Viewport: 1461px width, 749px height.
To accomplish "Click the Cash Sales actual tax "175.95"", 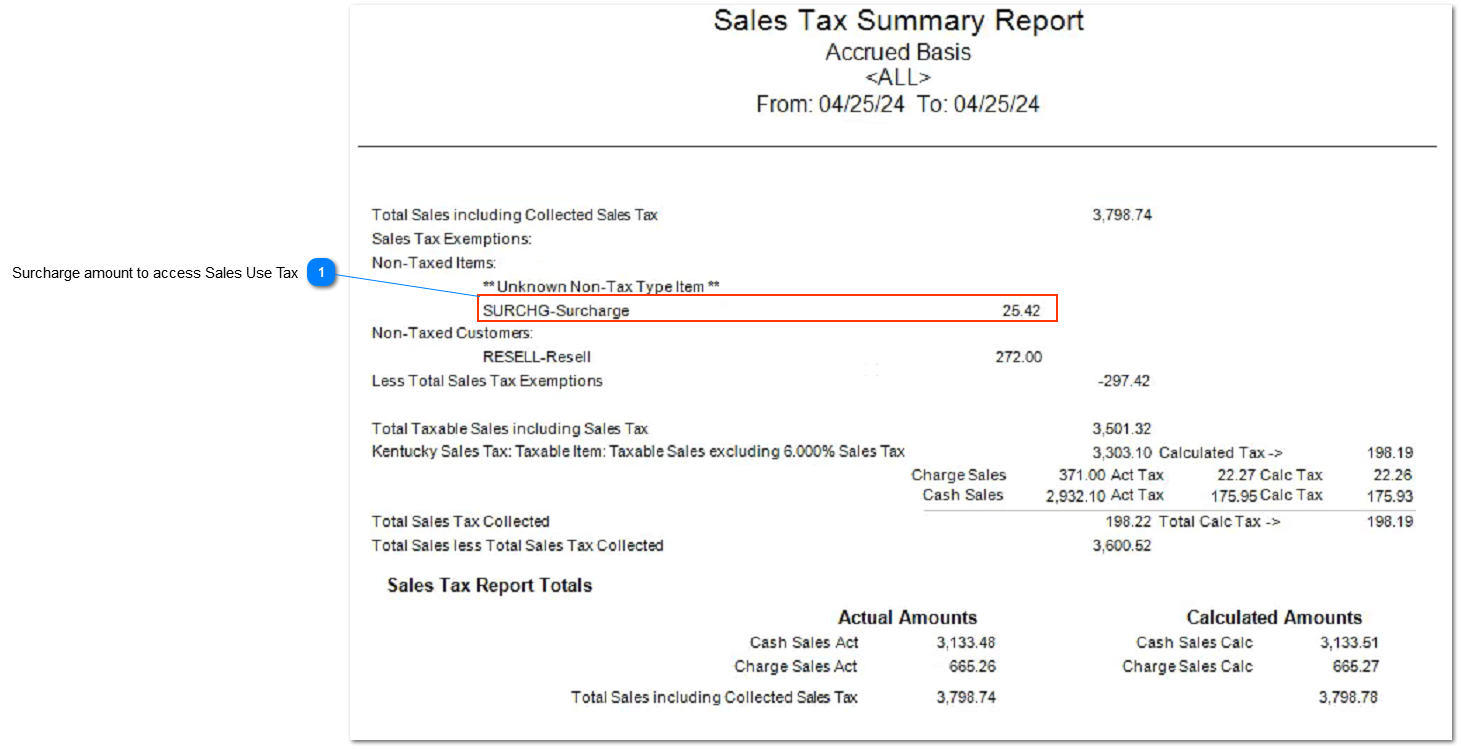I will 1234,495.
